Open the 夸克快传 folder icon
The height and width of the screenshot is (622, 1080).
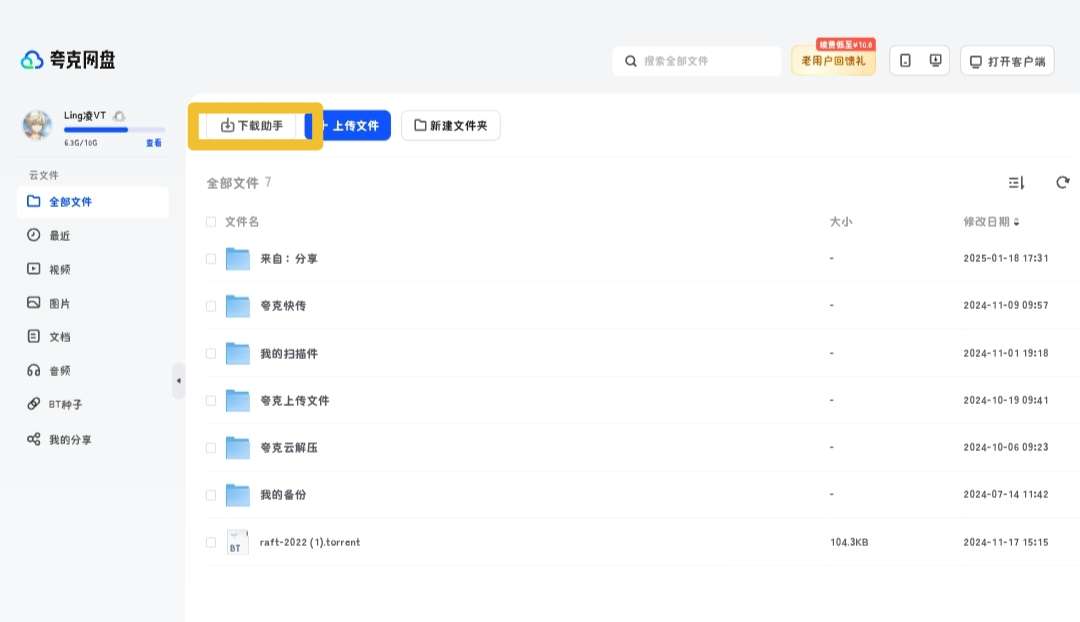coord(237,306)
